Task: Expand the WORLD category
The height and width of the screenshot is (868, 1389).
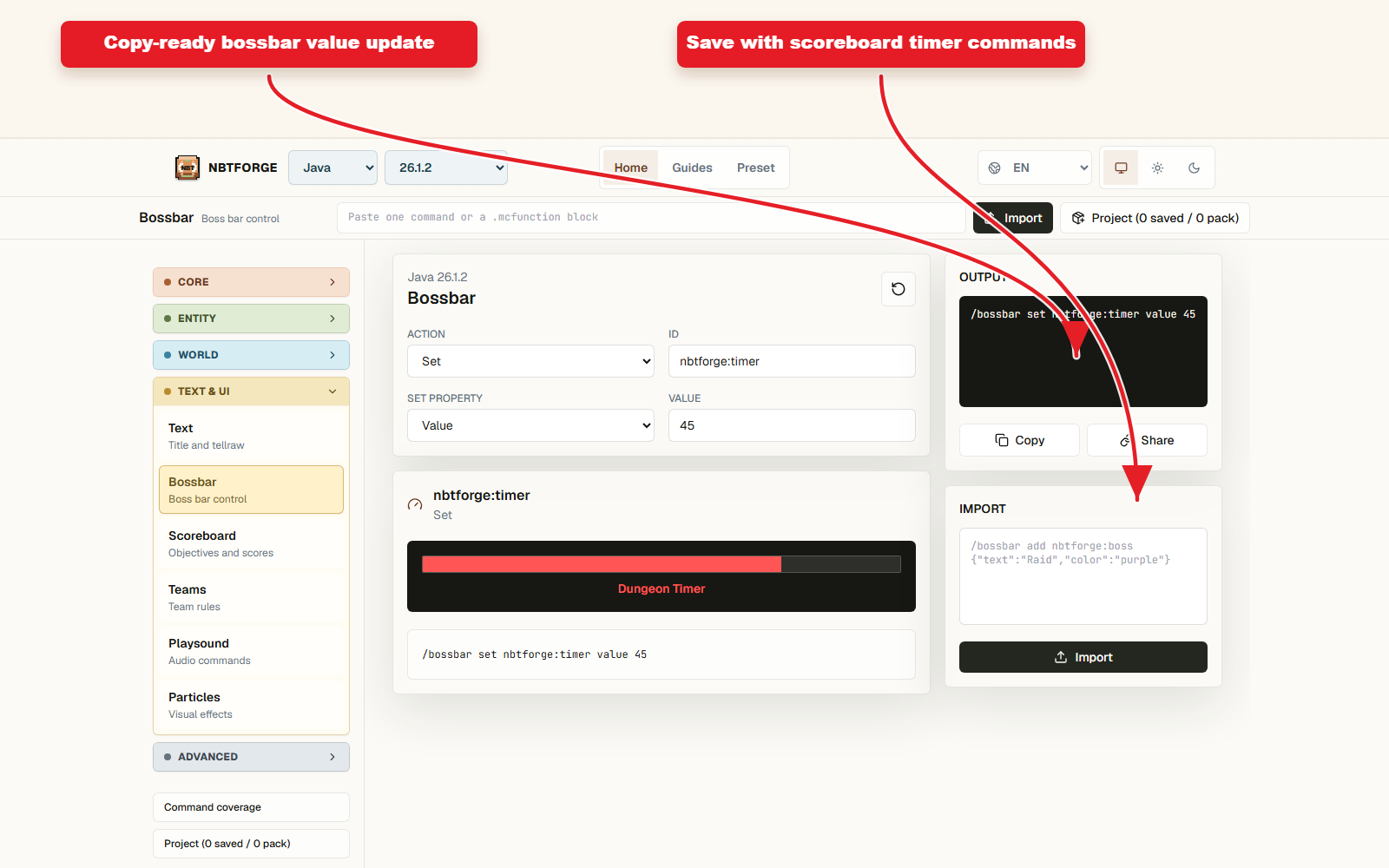Action: pyautogui.click(x=251, y=355)
